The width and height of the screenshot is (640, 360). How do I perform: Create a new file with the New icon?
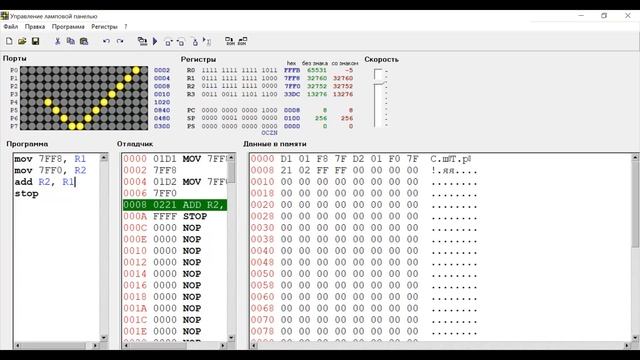point(9,41)
